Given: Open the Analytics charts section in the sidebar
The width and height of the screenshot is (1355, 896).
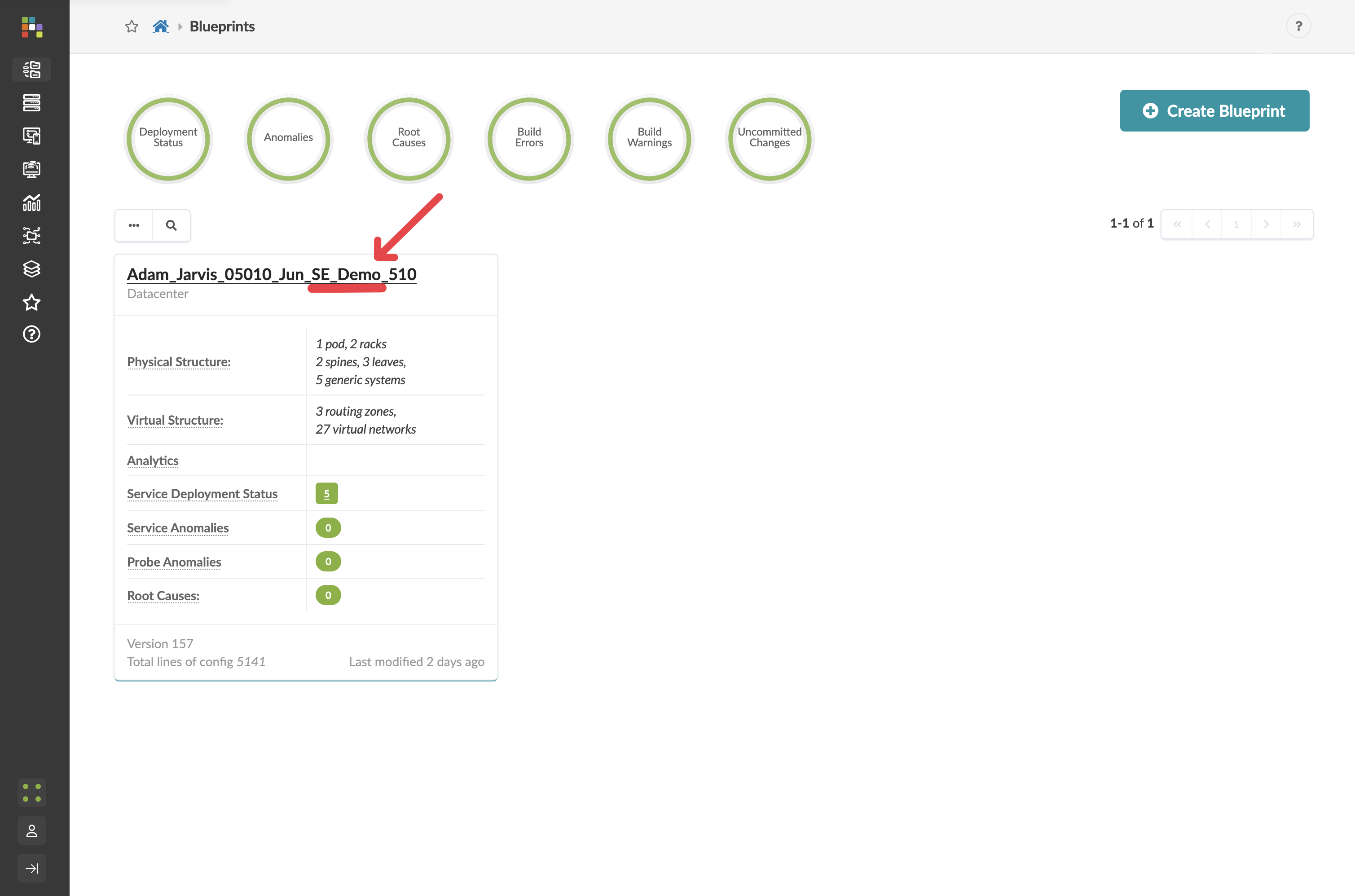Looking at the screenshot, I should tap(31, 202).
